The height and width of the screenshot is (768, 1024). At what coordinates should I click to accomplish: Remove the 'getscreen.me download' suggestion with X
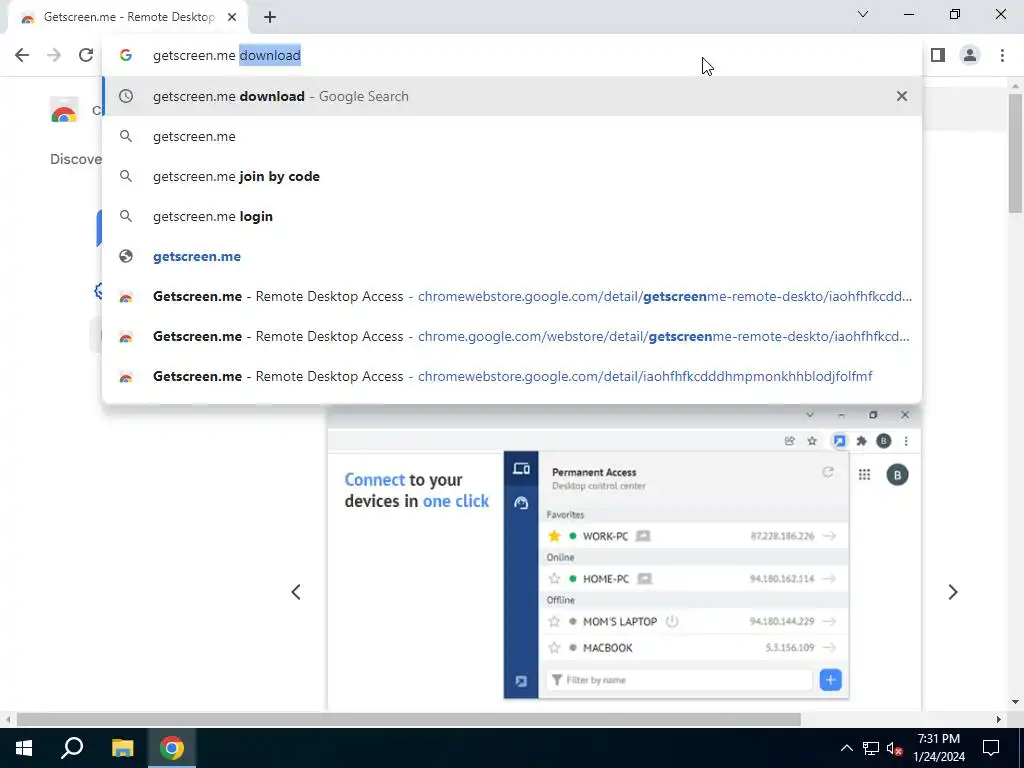coord(902,96)
